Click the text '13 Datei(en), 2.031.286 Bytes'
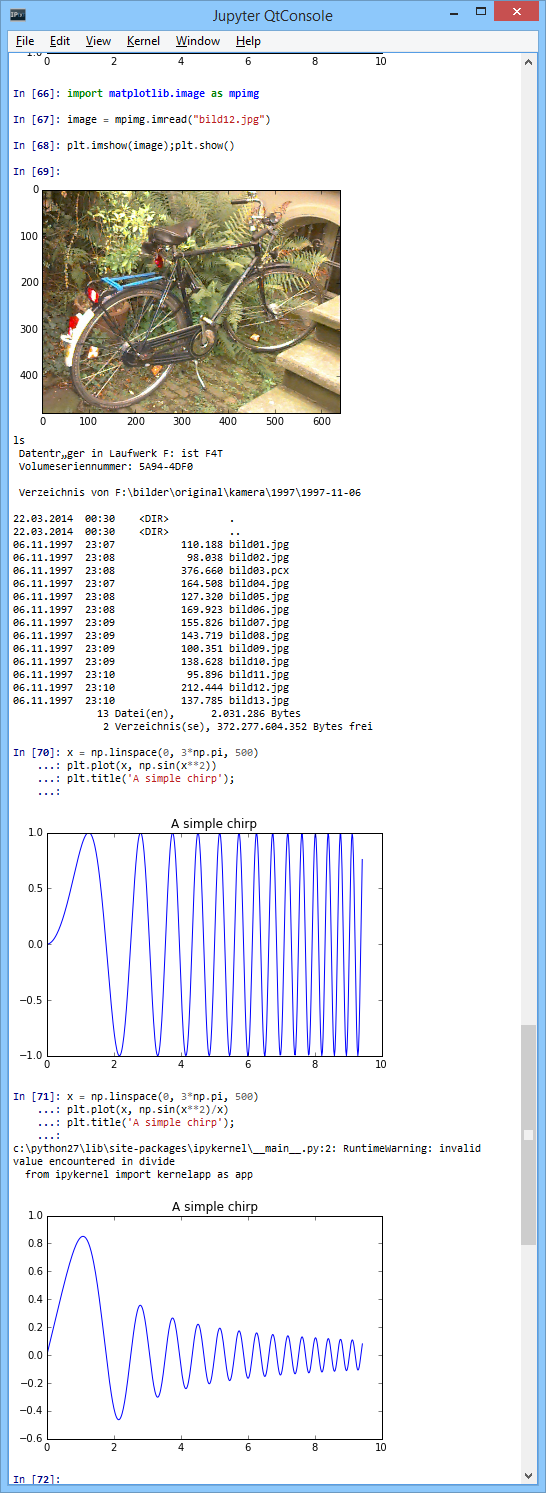The height and width of the screenshot is (1493, 546). [199, 713]
